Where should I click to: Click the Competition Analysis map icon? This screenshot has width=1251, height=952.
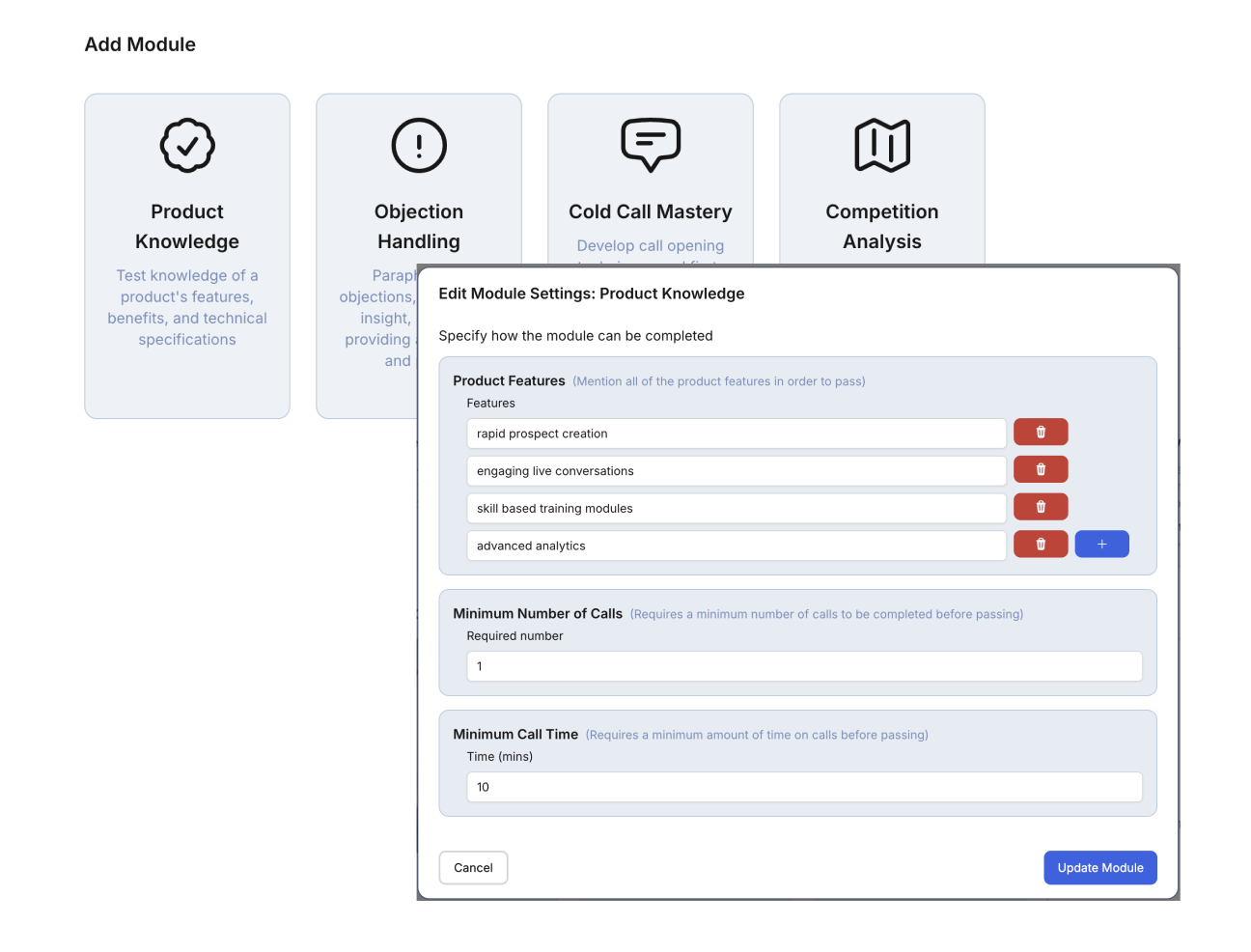882,146
